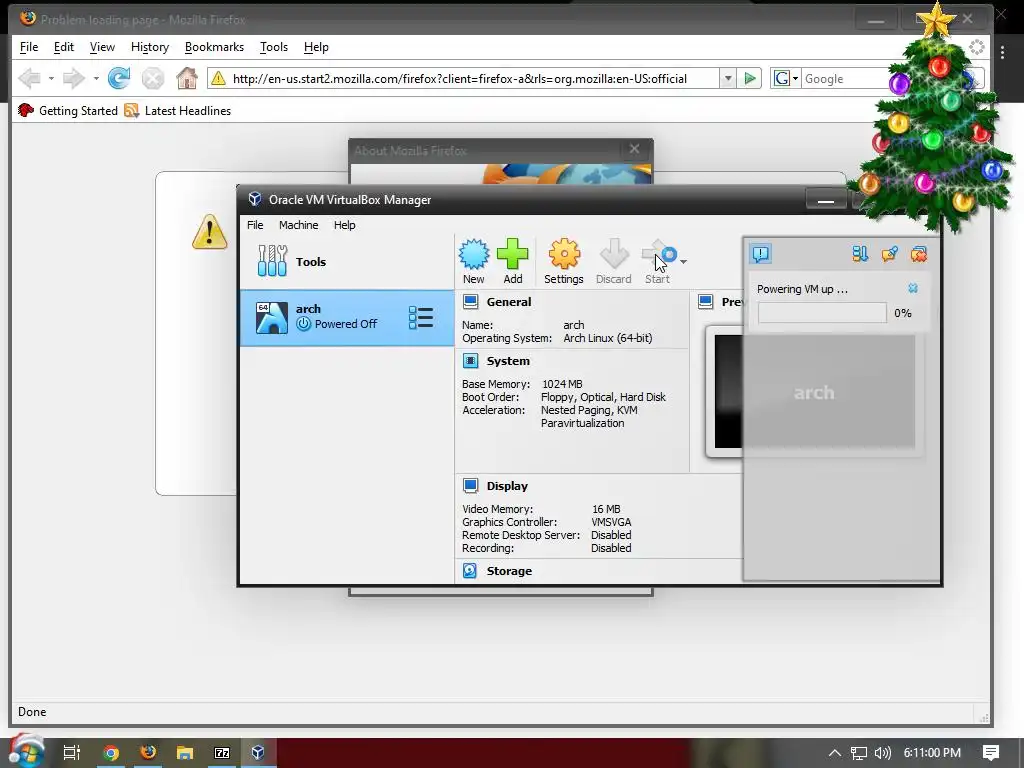Open the Storage section header link
Screen dimensions: 1024x768
(509, 571)
